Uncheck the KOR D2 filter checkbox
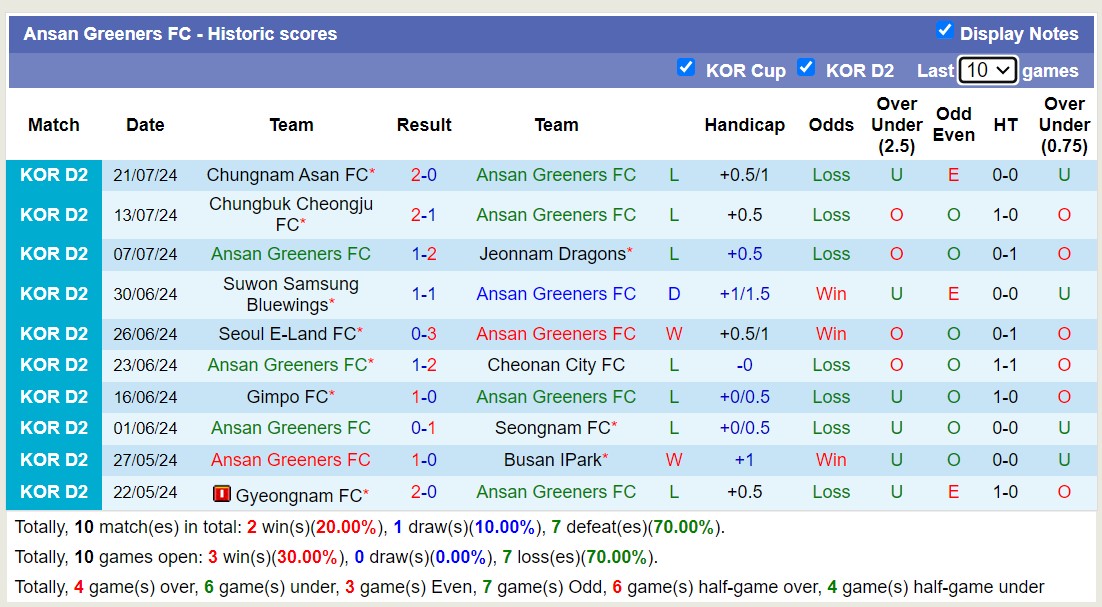Viewport: 1102px width, 607px height. 806,67
